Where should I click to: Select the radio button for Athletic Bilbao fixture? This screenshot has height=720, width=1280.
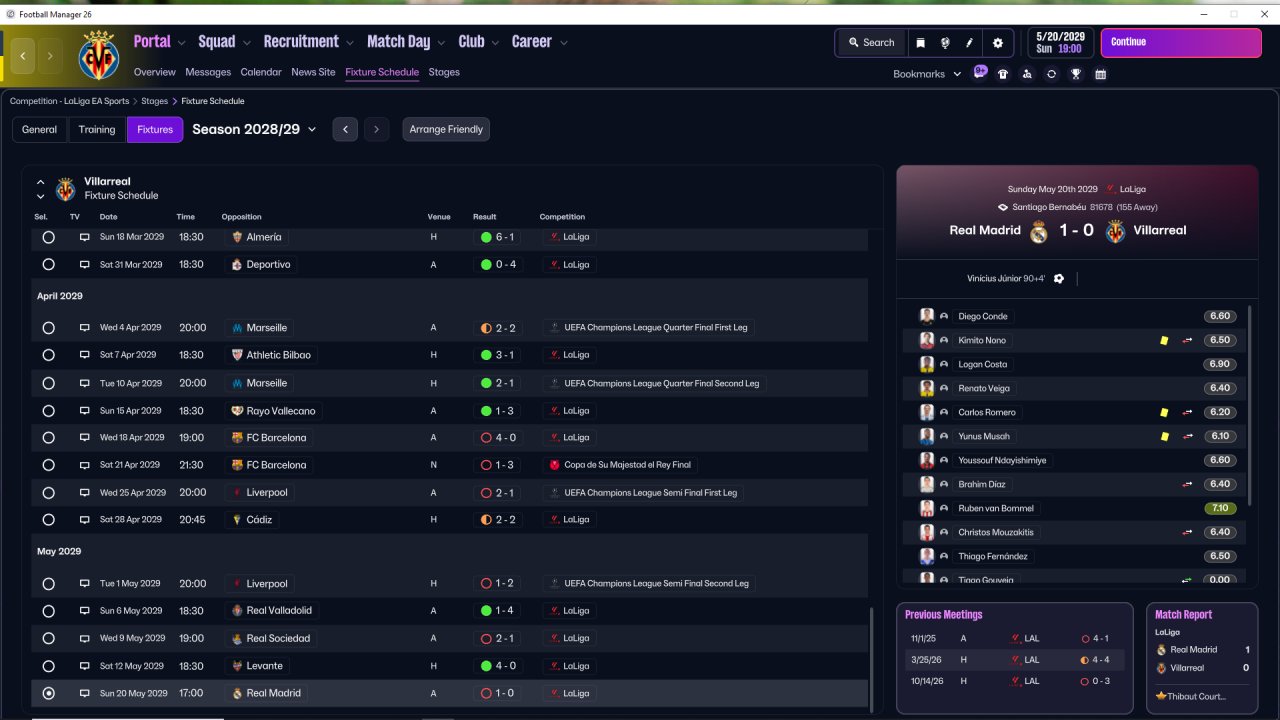point(48,355)
